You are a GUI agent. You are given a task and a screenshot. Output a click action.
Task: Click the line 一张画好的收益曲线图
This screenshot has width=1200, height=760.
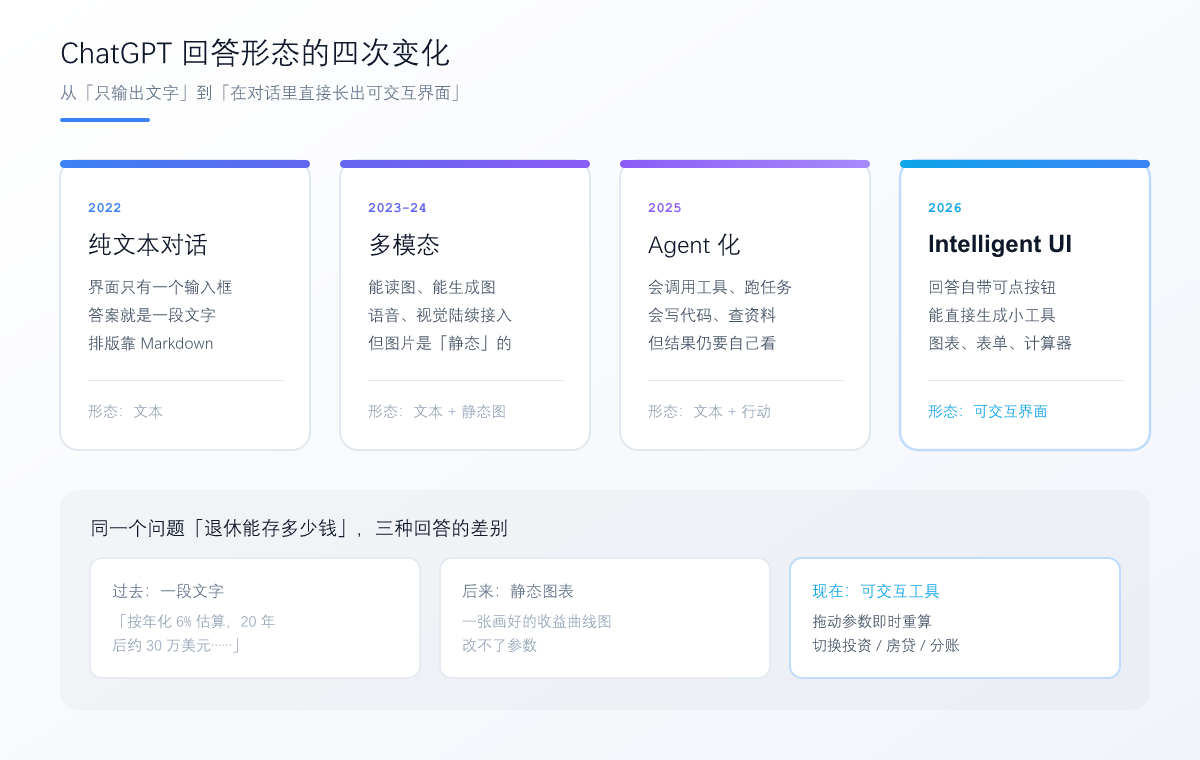(537, 621)
